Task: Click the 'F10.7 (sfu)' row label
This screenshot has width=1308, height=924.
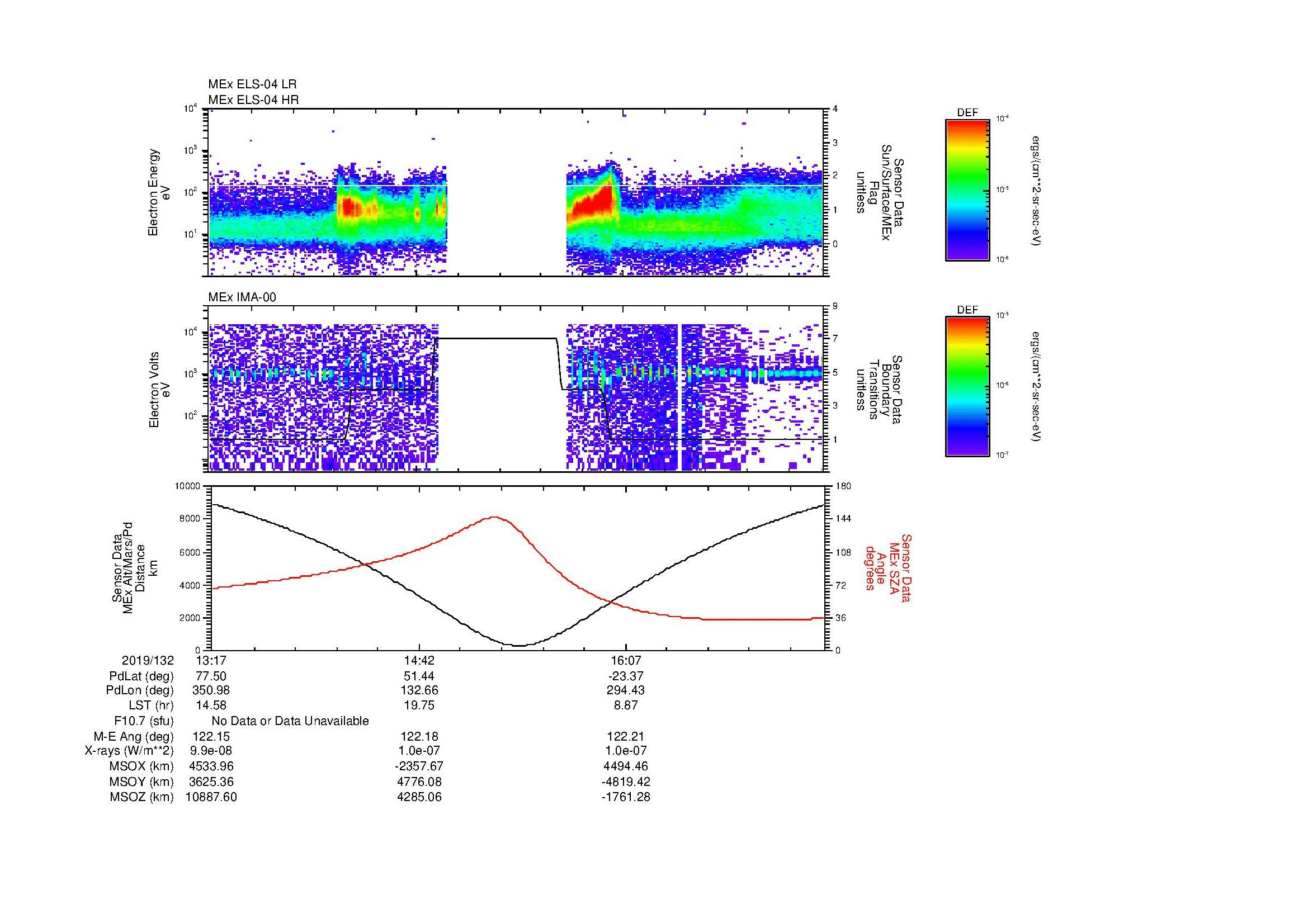Action: (x=144, y=721)
